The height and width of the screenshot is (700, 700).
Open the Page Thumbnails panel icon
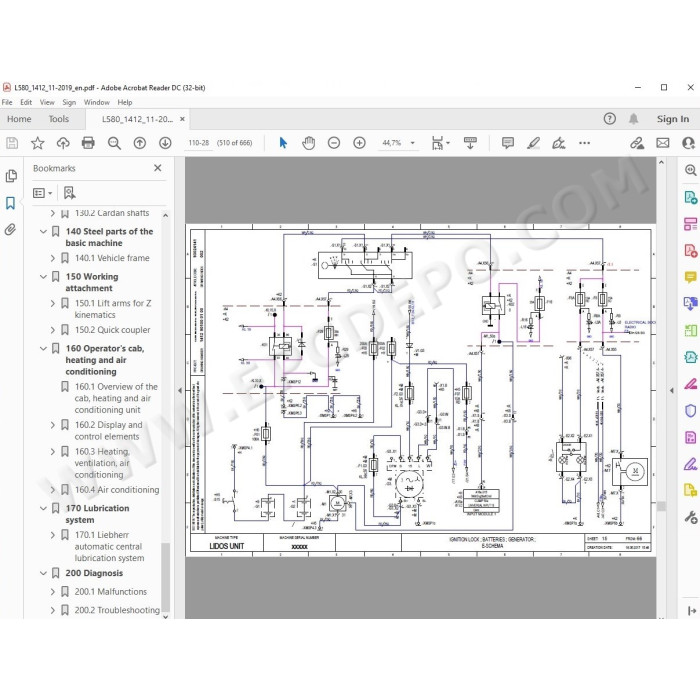point(11,176)
